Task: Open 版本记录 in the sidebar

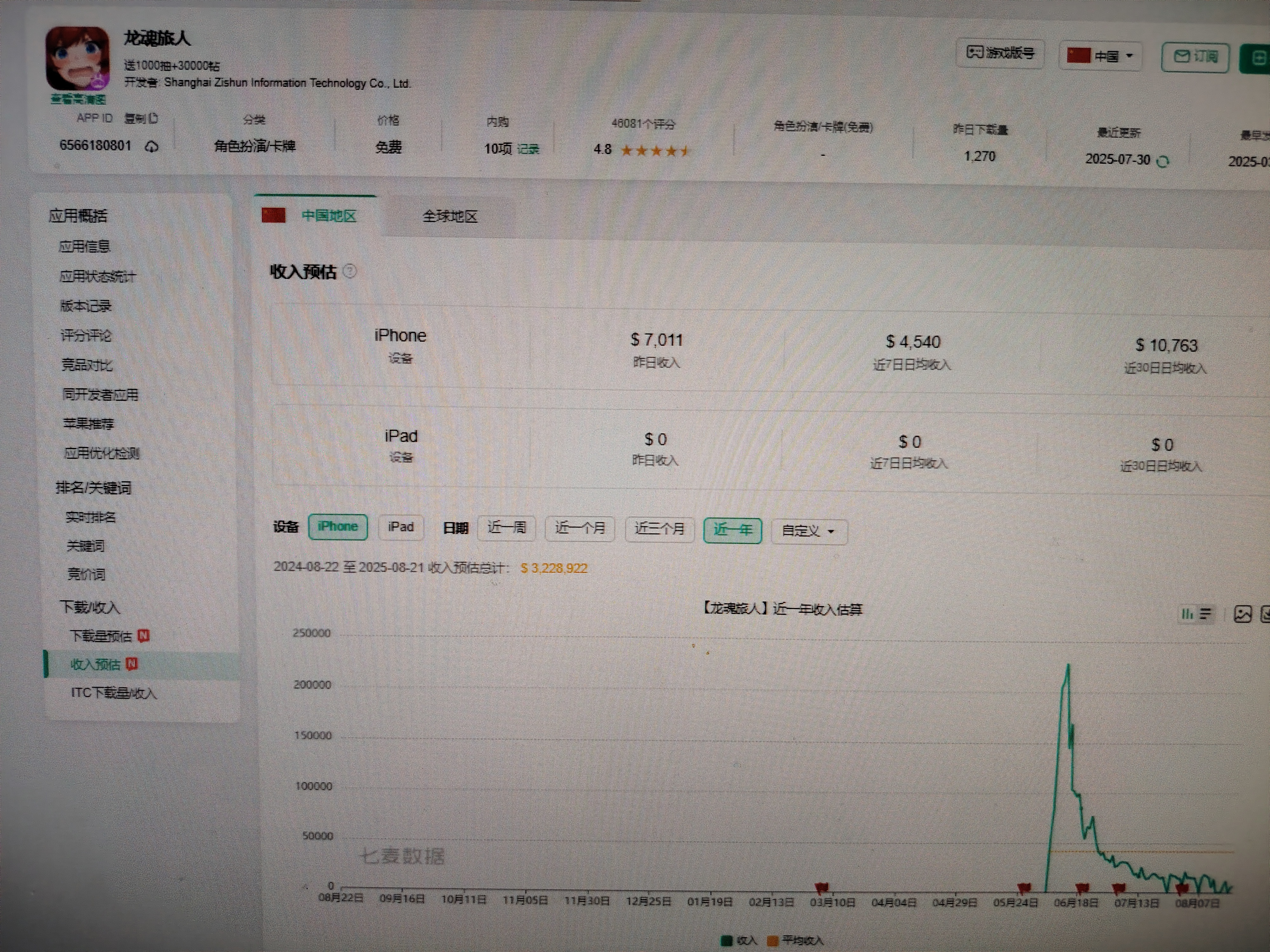Action: point(86,306)
